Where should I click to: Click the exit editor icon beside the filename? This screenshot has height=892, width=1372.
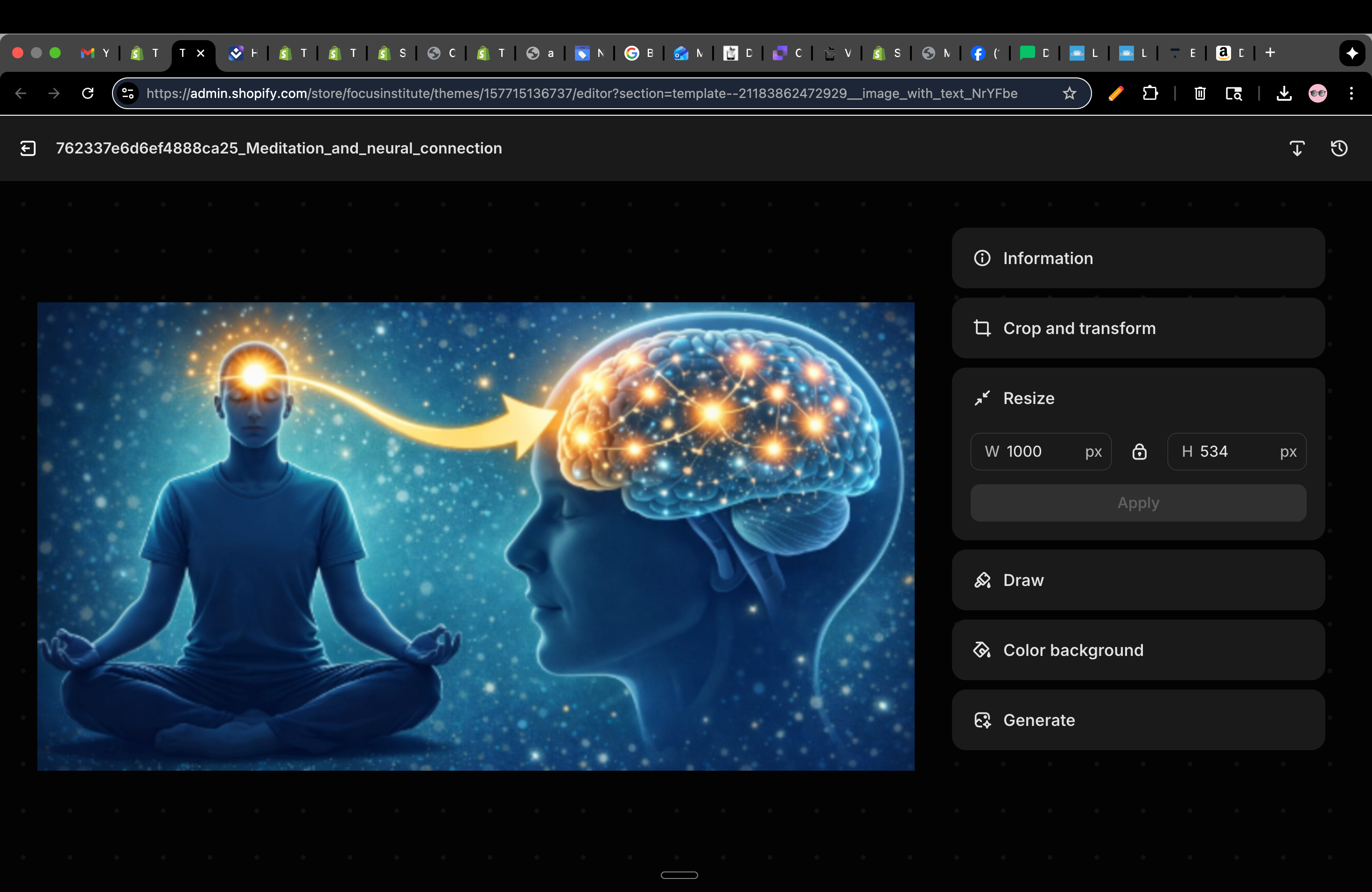(x=28, y=149)
